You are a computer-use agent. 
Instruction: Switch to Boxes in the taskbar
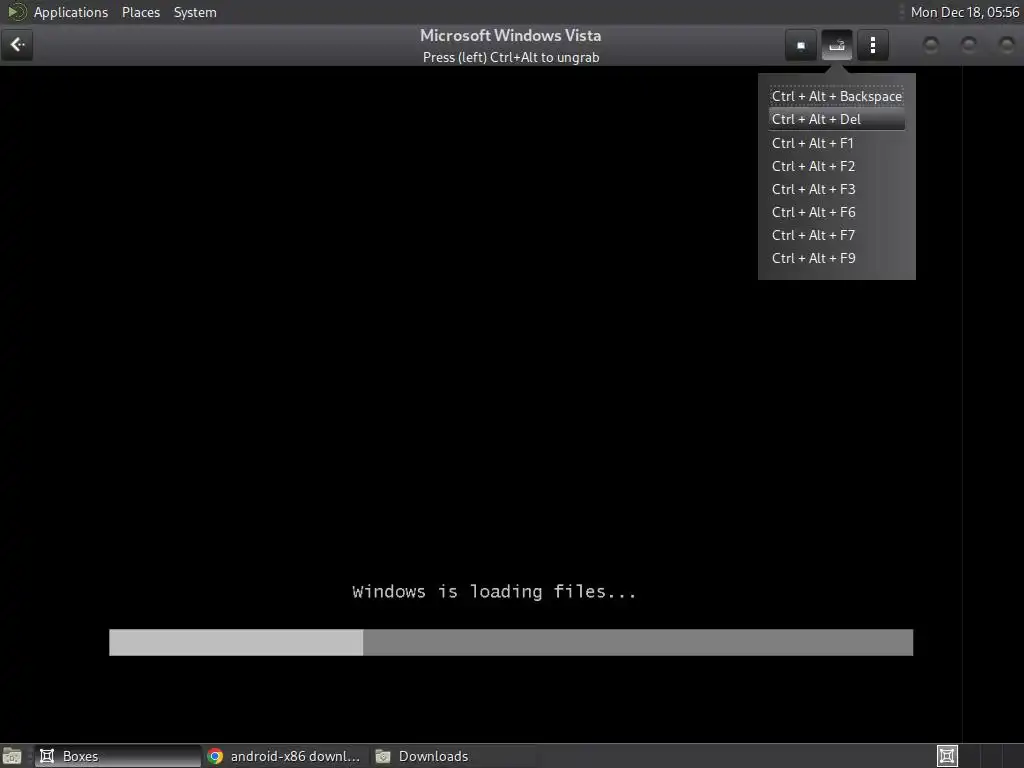point(118,756)
